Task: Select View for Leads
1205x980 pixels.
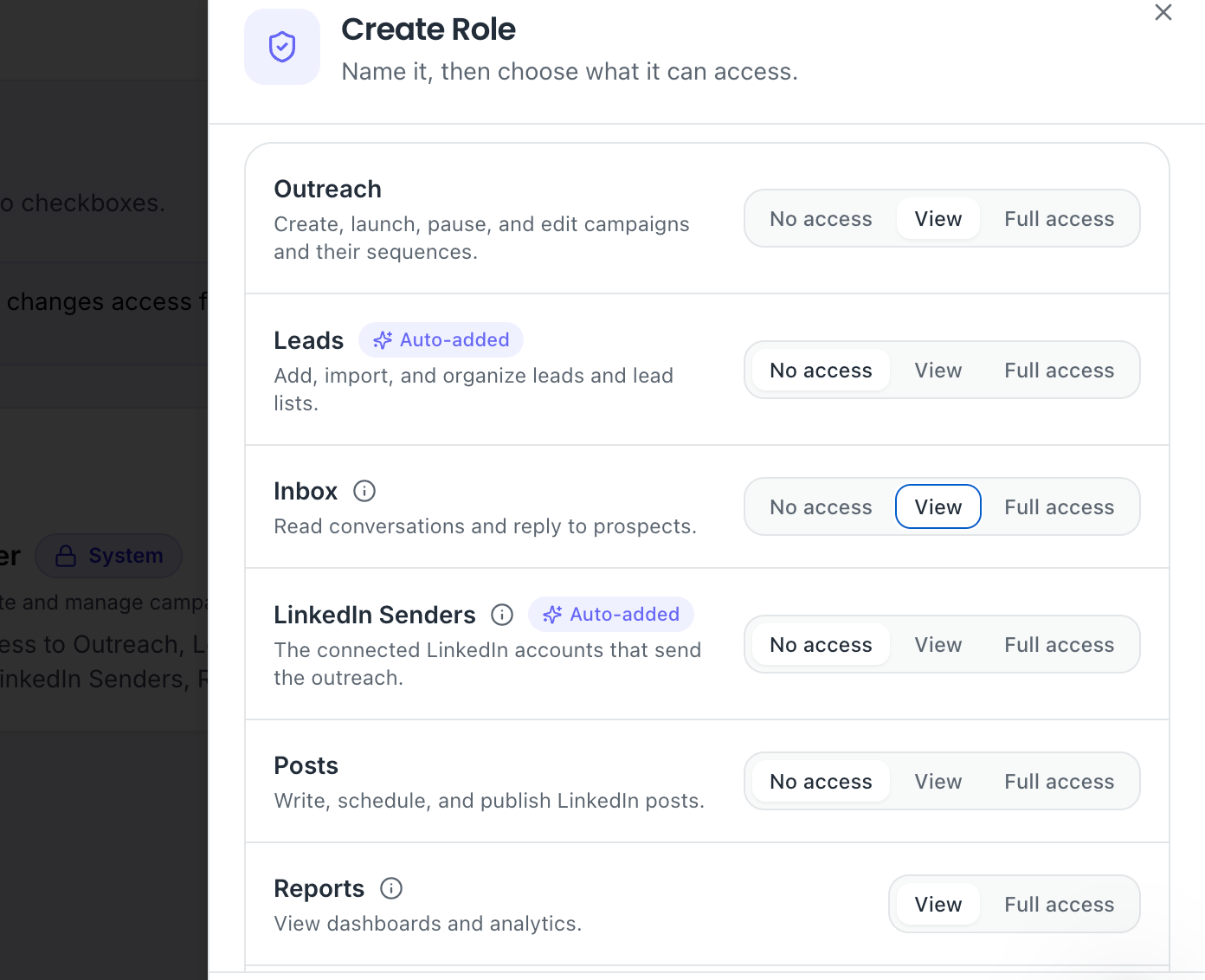Action: pos(938,371)
